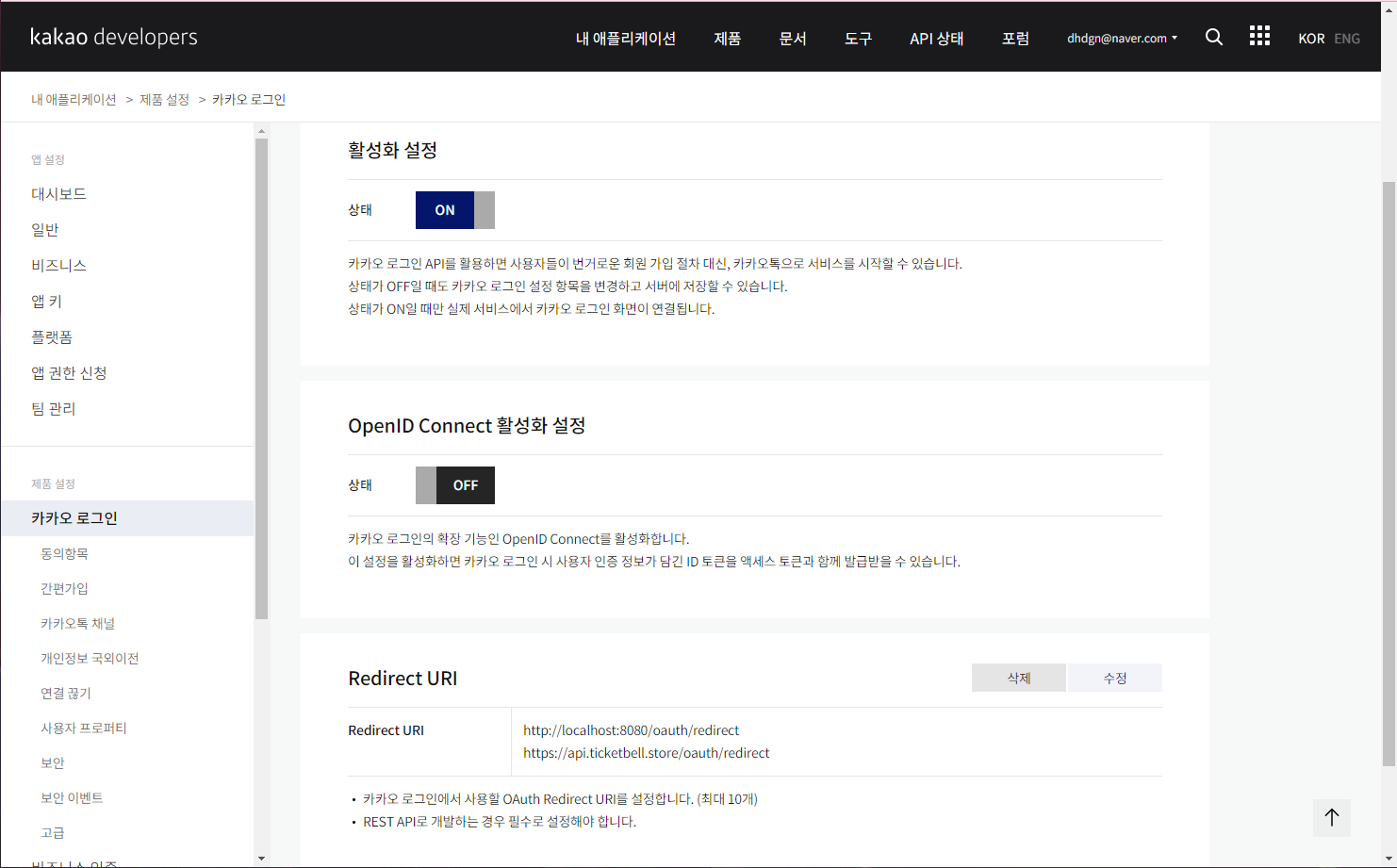Click the sidebar scrollbar thumb

pyautogui.click(x=262, y=379)
